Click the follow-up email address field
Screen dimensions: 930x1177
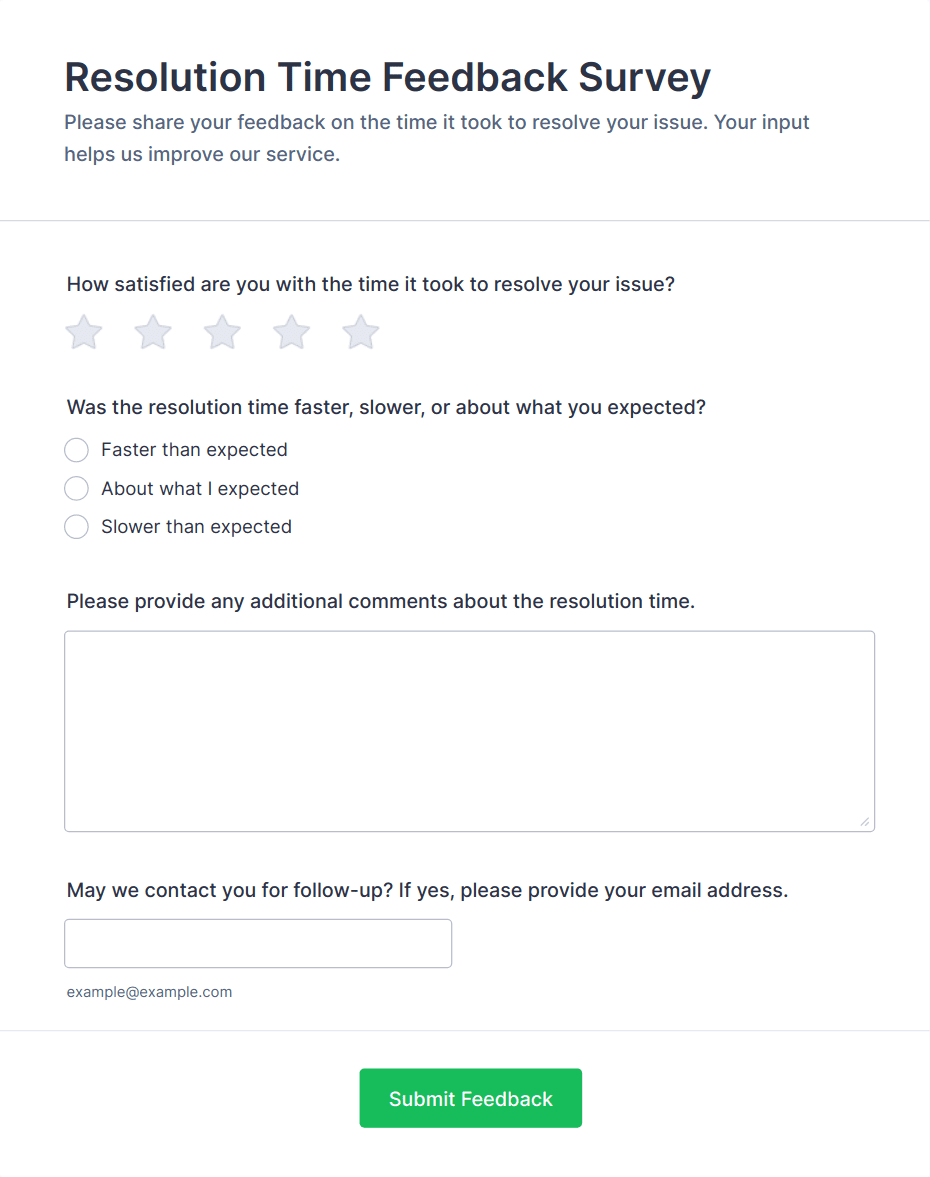pyautogui.click(x=258, y=943)
